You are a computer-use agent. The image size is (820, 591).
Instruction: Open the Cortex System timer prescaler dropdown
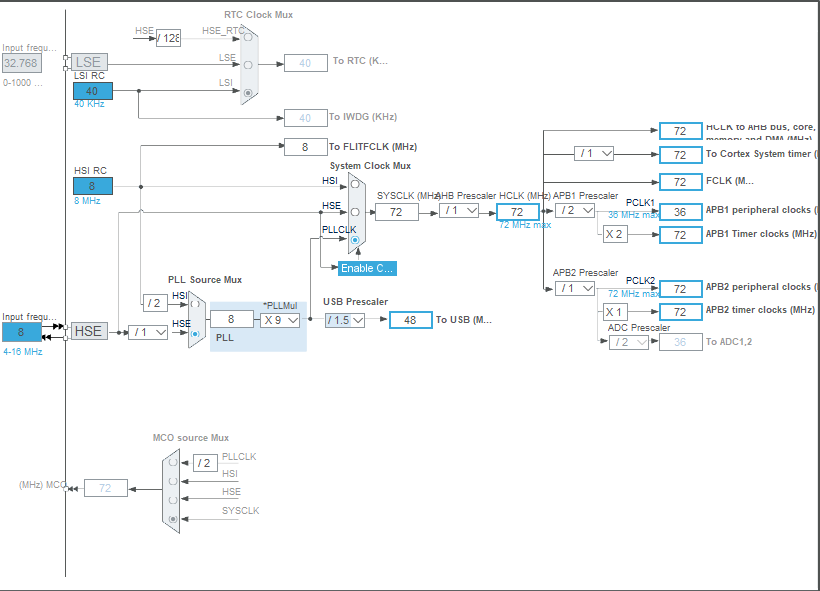(x=595, y=154)
